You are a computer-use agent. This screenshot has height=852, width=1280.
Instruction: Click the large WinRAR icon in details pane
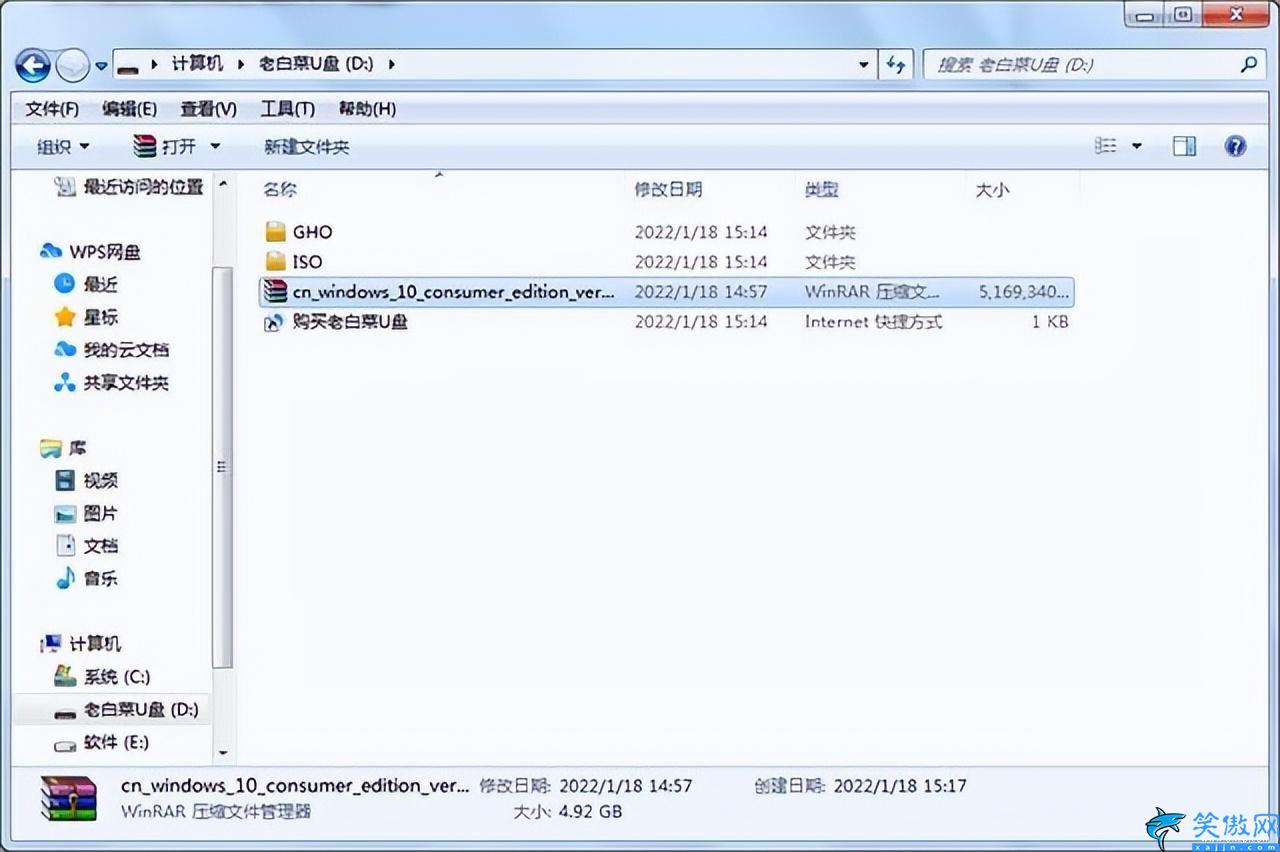coord(69,798)
